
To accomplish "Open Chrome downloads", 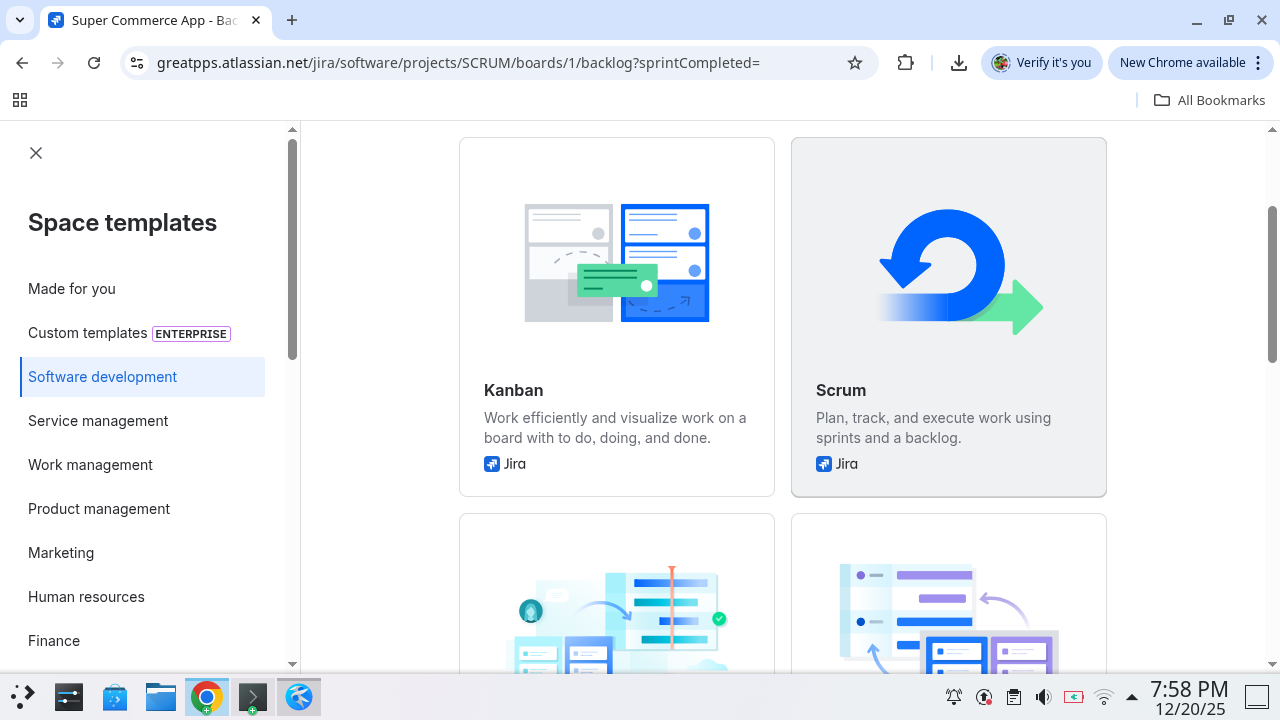I will click(x=958, y=63).
